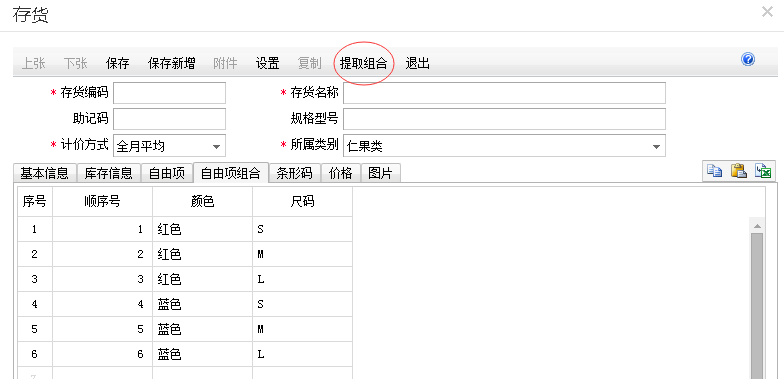Select the 自由项组合 tab
This screenshot has height=379, width=784.
pyautogui.click(x=231, y=174)
